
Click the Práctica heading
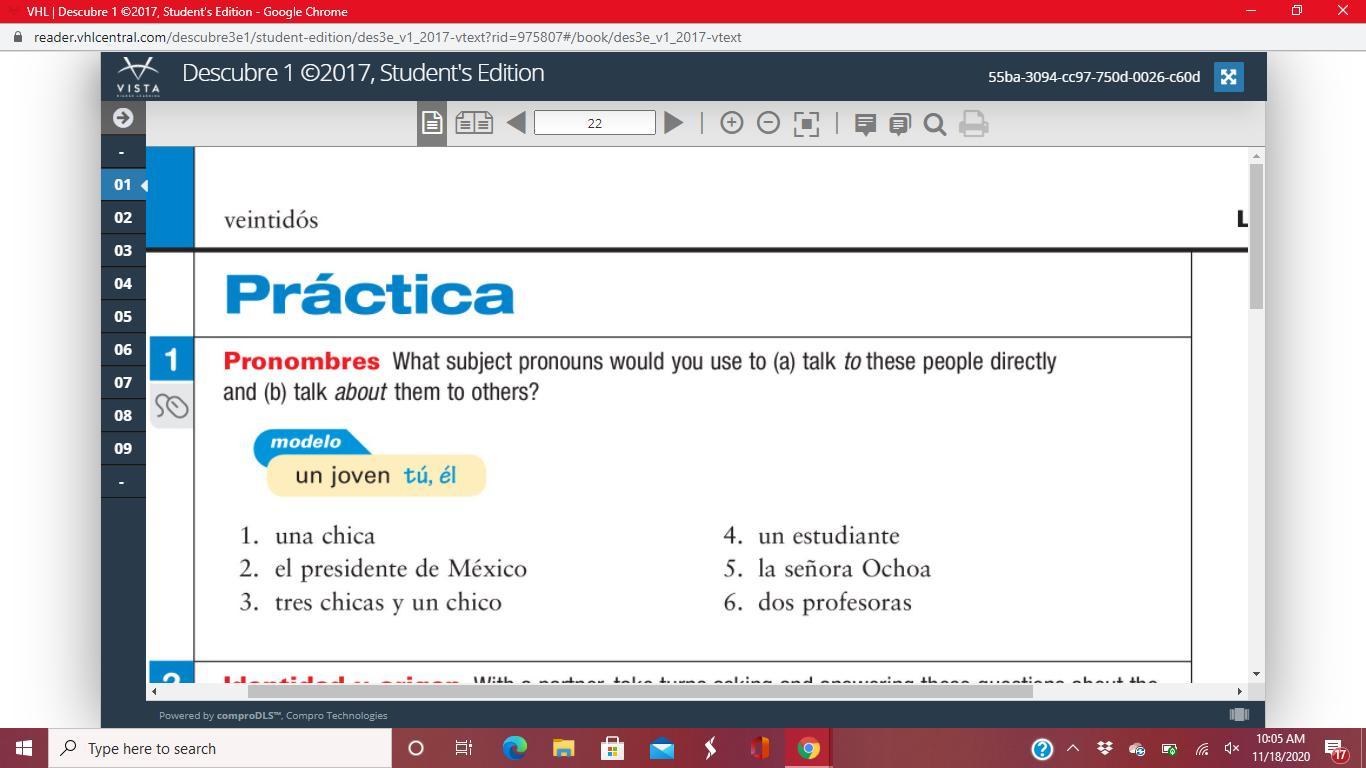[369, 294]
